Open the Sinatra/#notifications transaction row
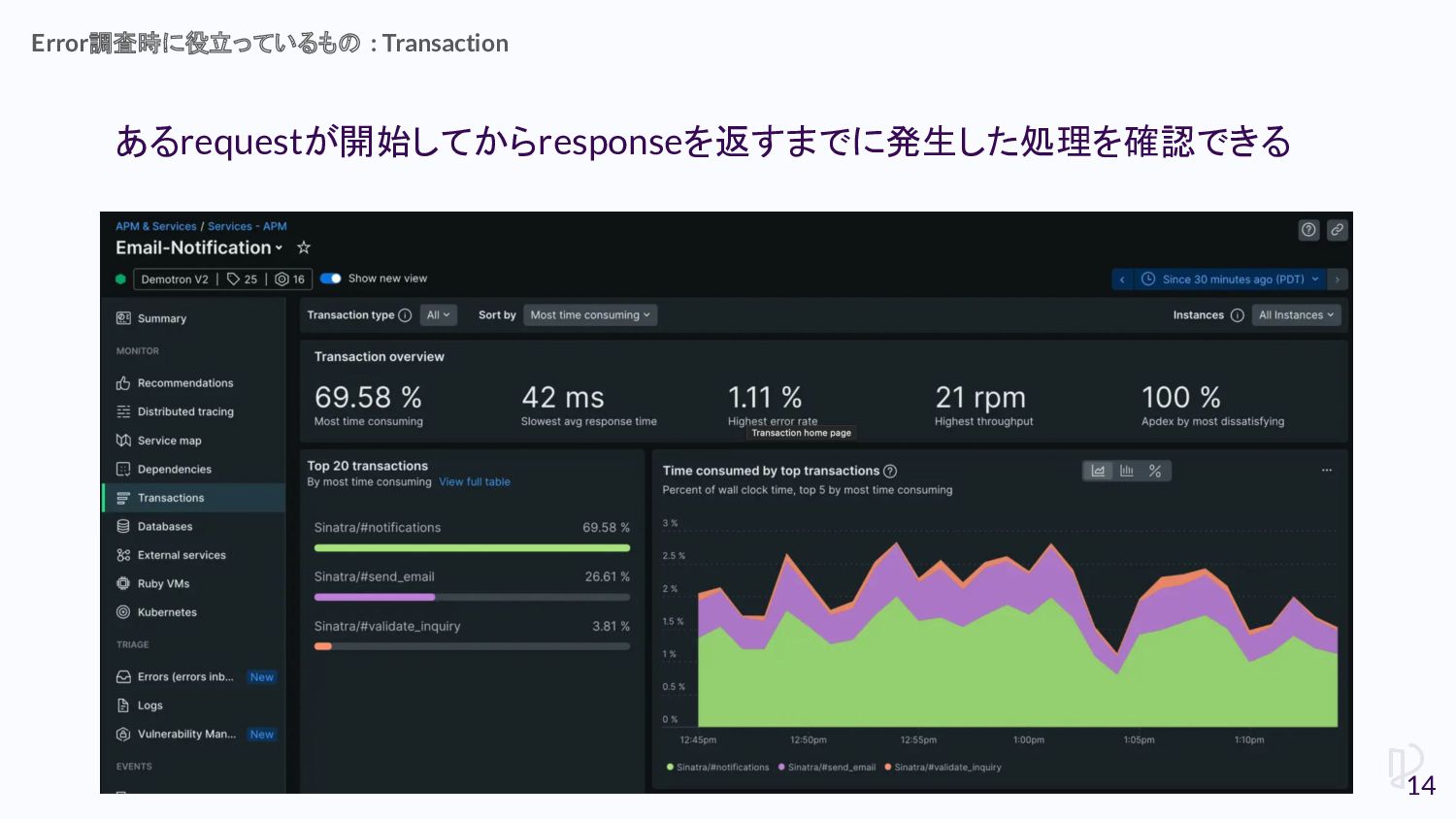 click(x=472, y=536)
